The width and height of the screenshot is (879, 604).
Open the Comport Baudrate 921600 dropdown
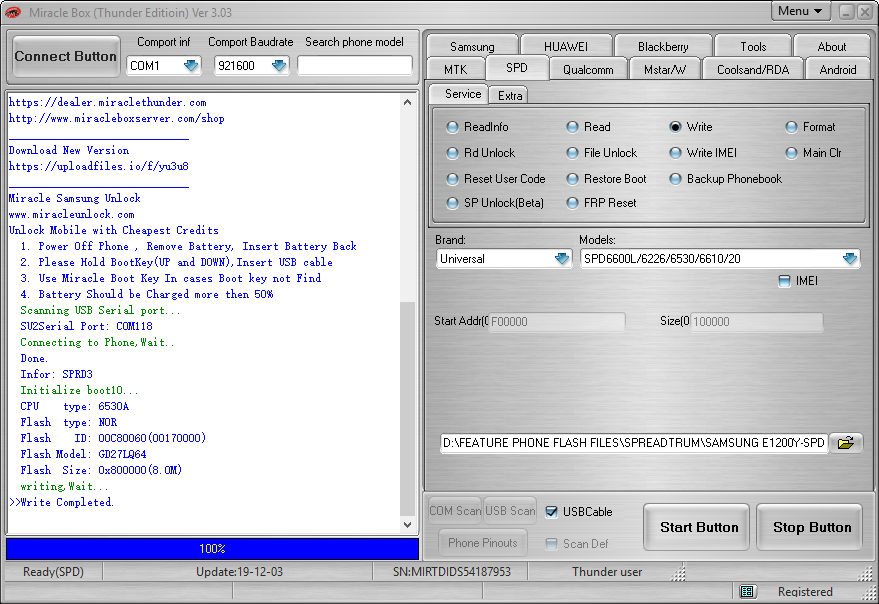[279, 66]
